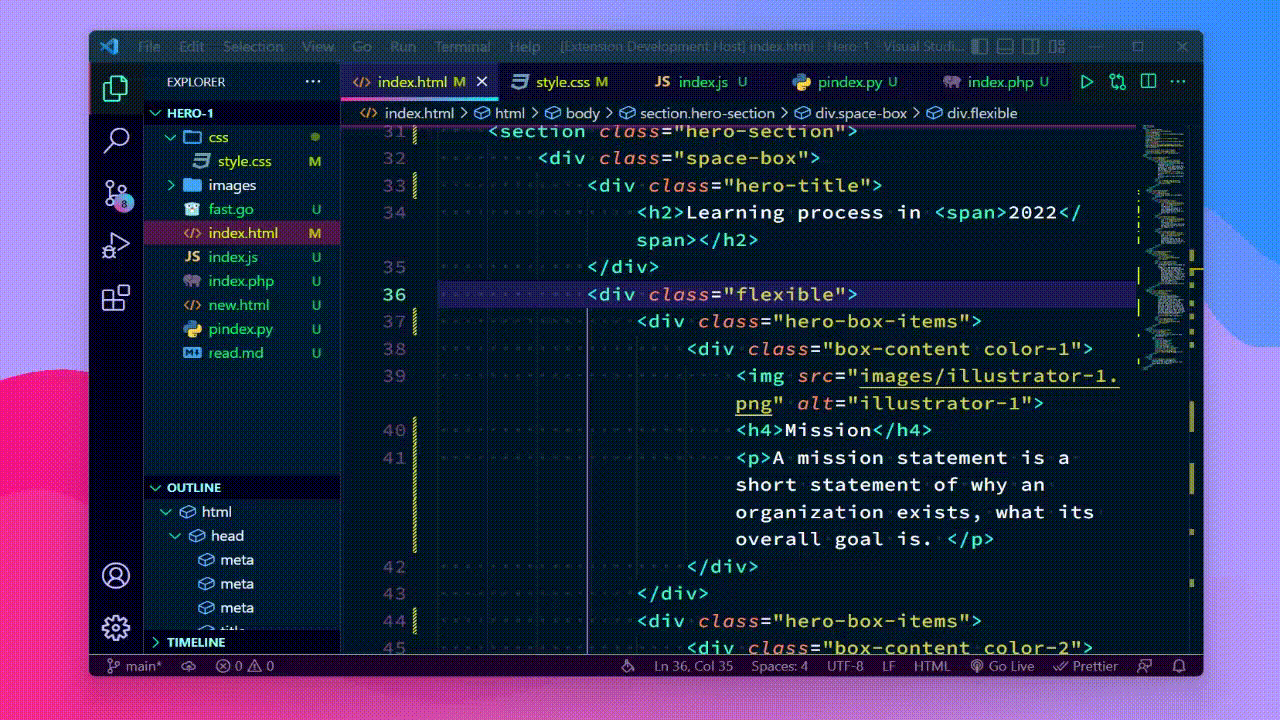Click the paint bucket icon in status bar
The width and height of the screenshot is (1280, 720).
click(x=628, y=666)
